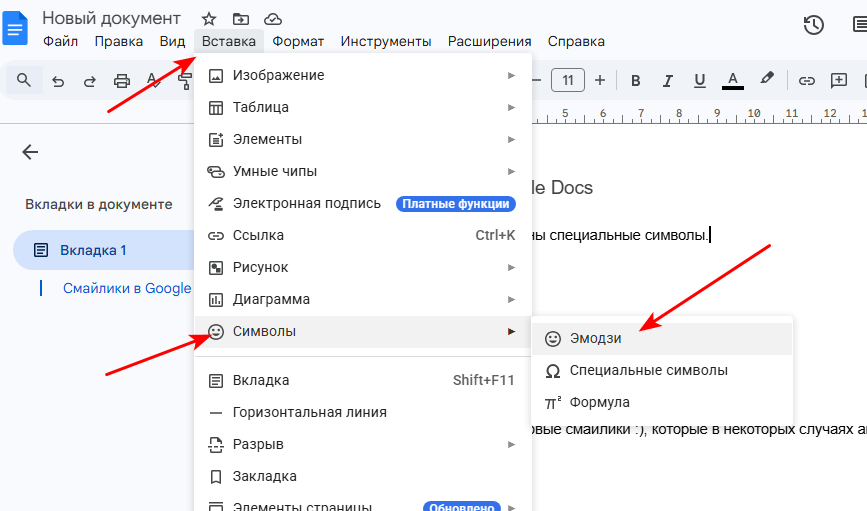The height and width of the screenshot is (511, 867).
Task: Open the highlight color marker tool
Action: 766,79
